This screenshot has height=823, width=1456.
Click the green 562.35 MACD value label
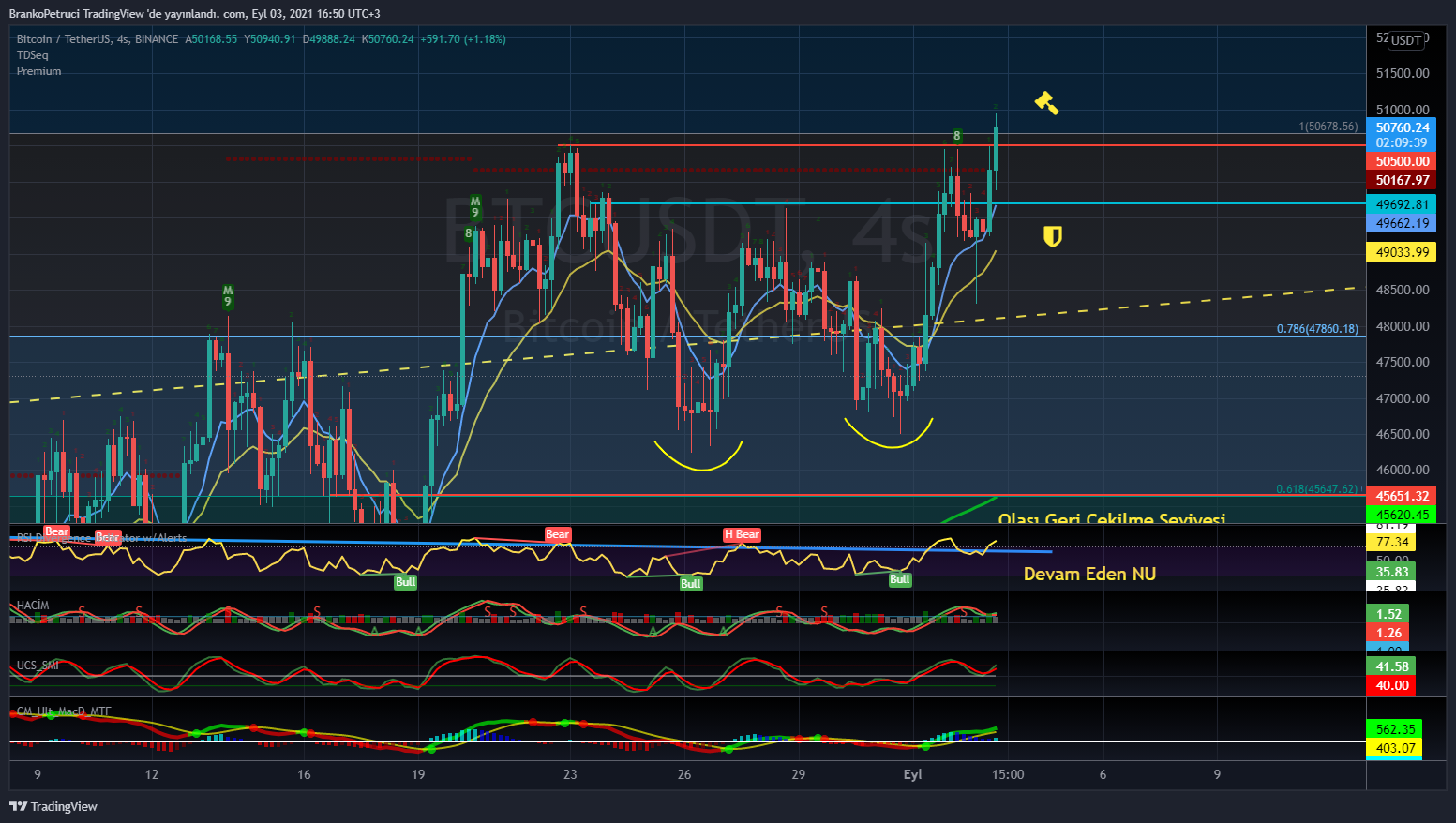(x=1395, y=729)
